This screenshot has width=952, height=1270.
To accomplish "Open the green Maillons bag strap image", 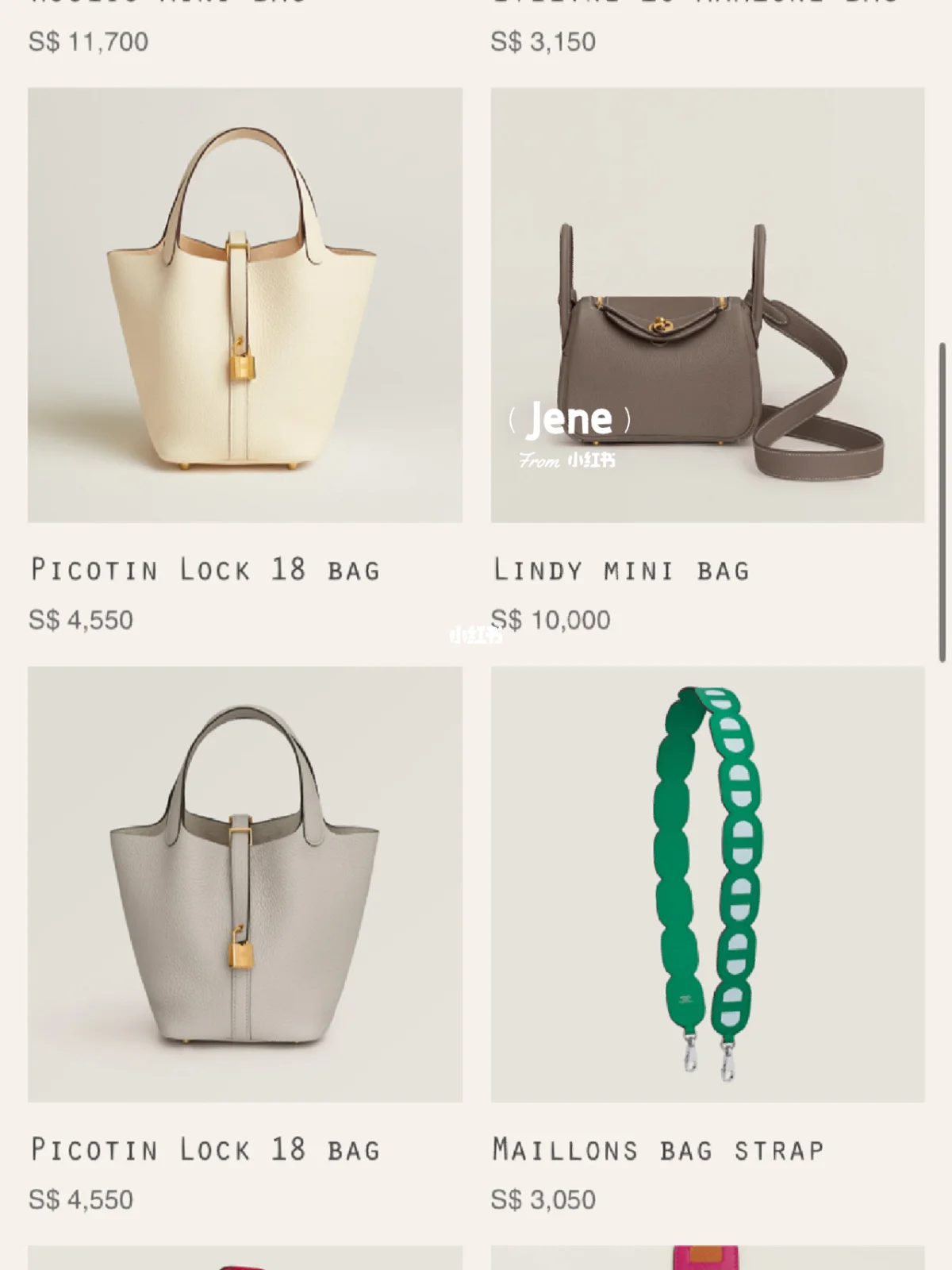I will tap(708, 884).
